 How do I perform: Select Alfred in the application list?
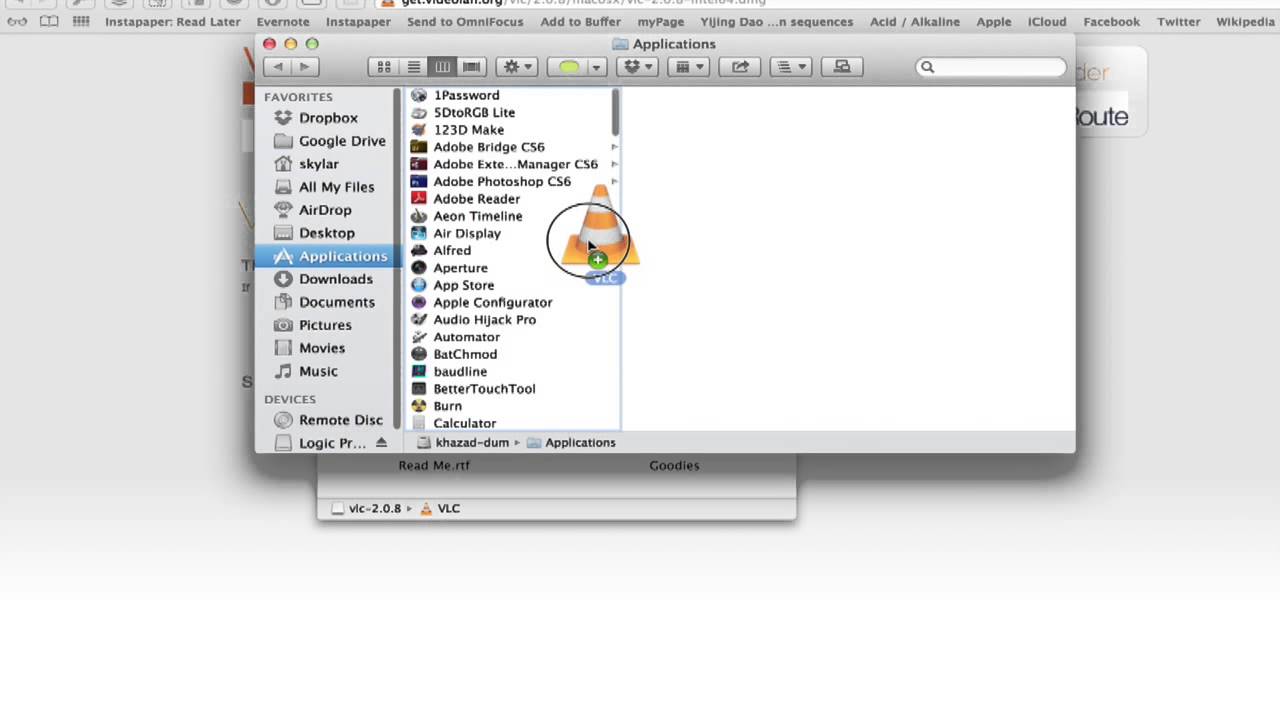coord(452,250)
